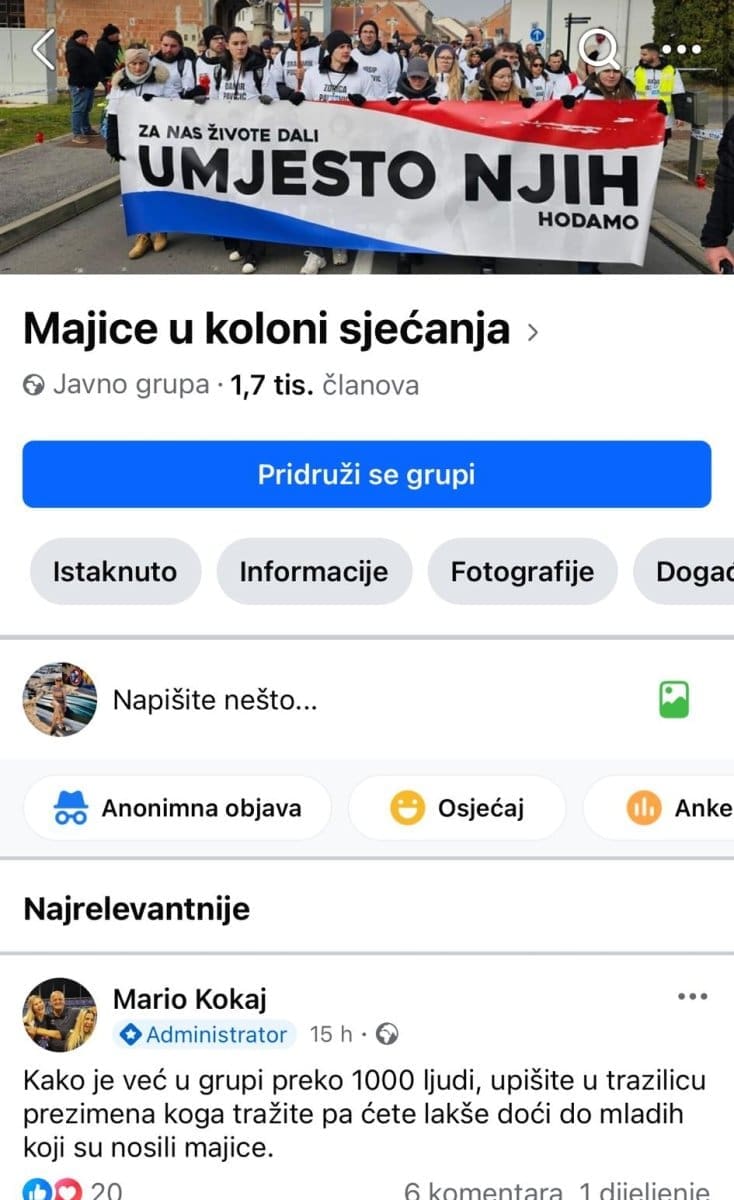View the 6 komentara comments link
Image resolution: width=734 pixels, height=1200 pixels.
pos(483,1190)
